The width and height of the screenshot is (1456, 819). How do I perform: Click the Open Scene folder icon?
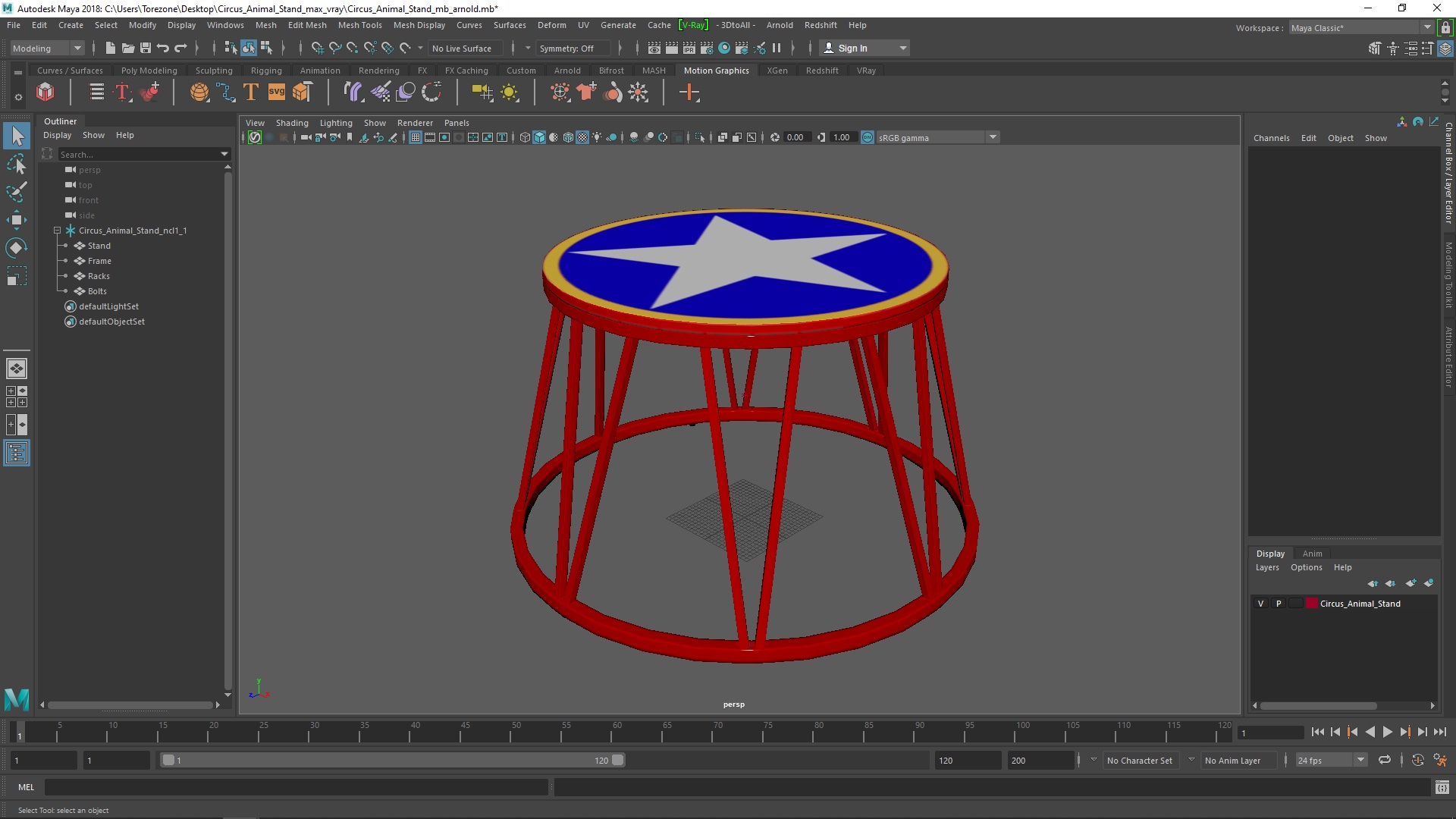pyautogui.click(x=128, y=48)
